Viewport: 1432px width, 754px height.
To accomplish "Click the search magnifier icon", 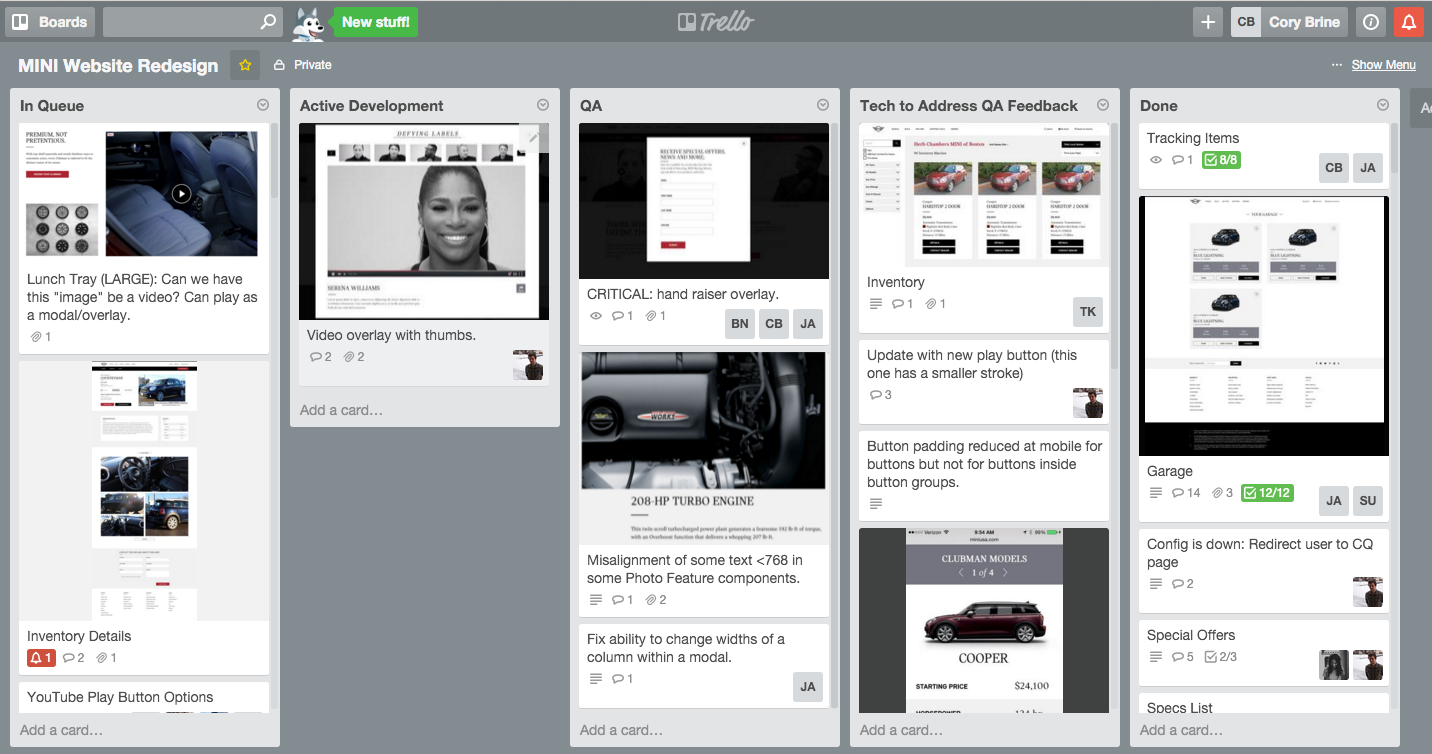I will (x=268, y=21).
